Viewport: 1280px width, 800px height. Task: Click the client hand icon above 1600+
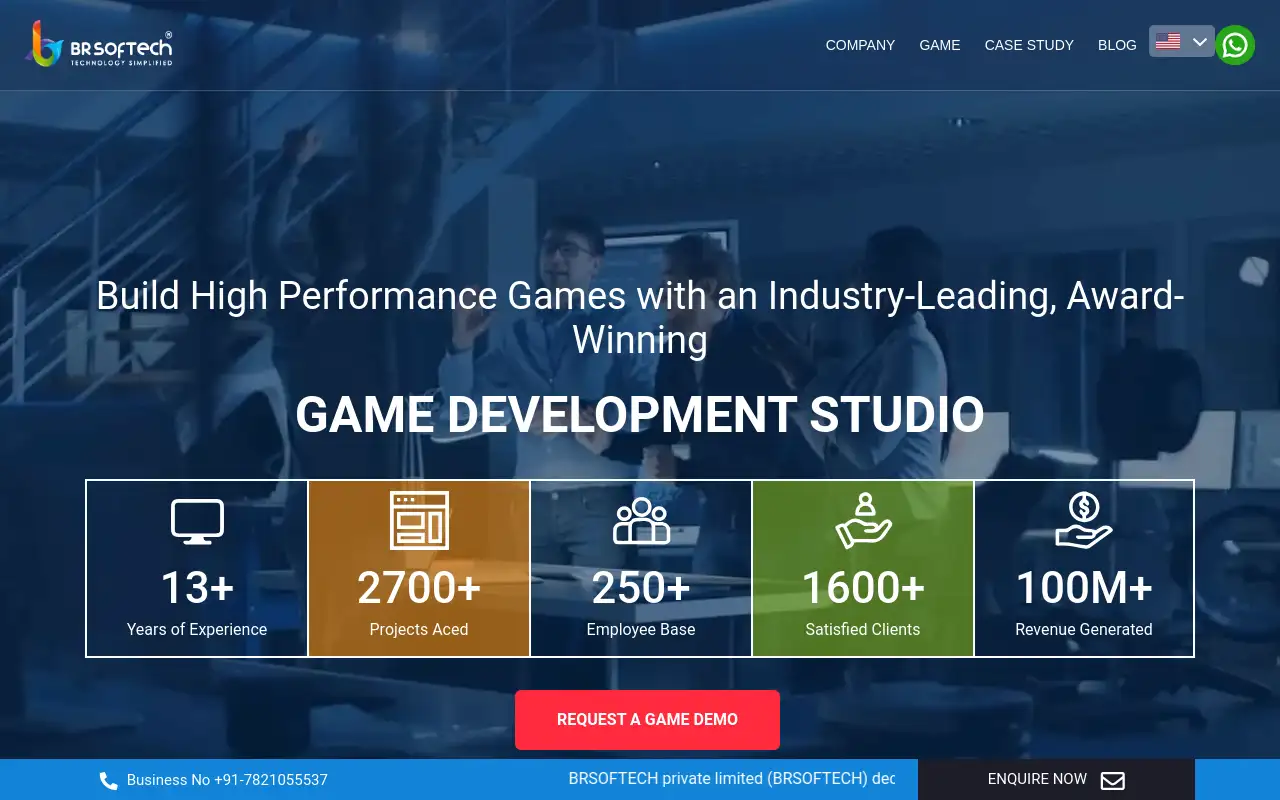[863, 521]
